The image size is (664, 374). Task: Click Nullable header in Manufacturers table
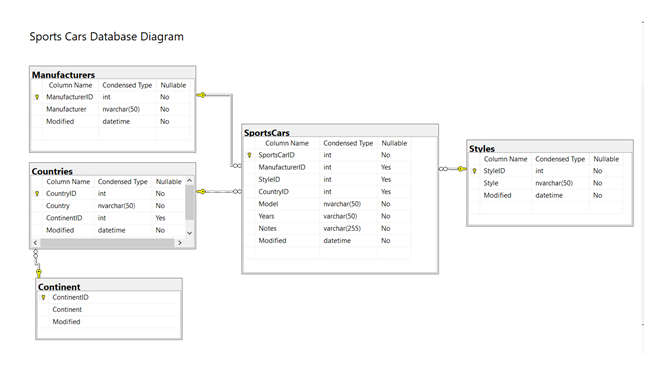click(173, 85)
